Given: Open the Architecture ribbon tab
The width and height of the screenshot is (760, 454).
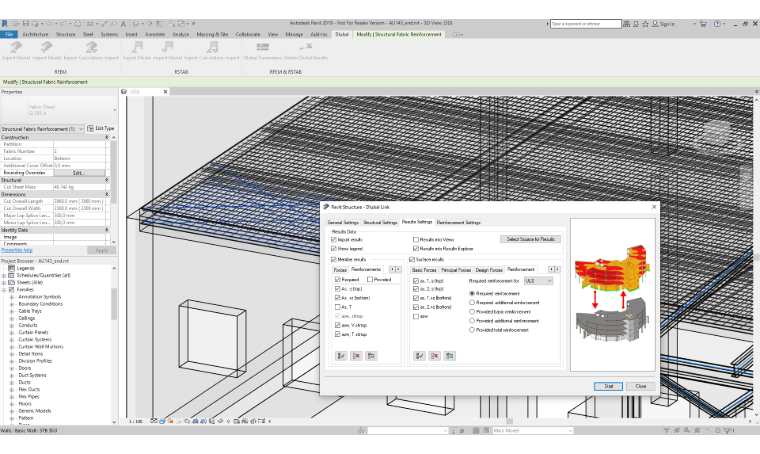Looking at the screenshot, I should 35,34.
